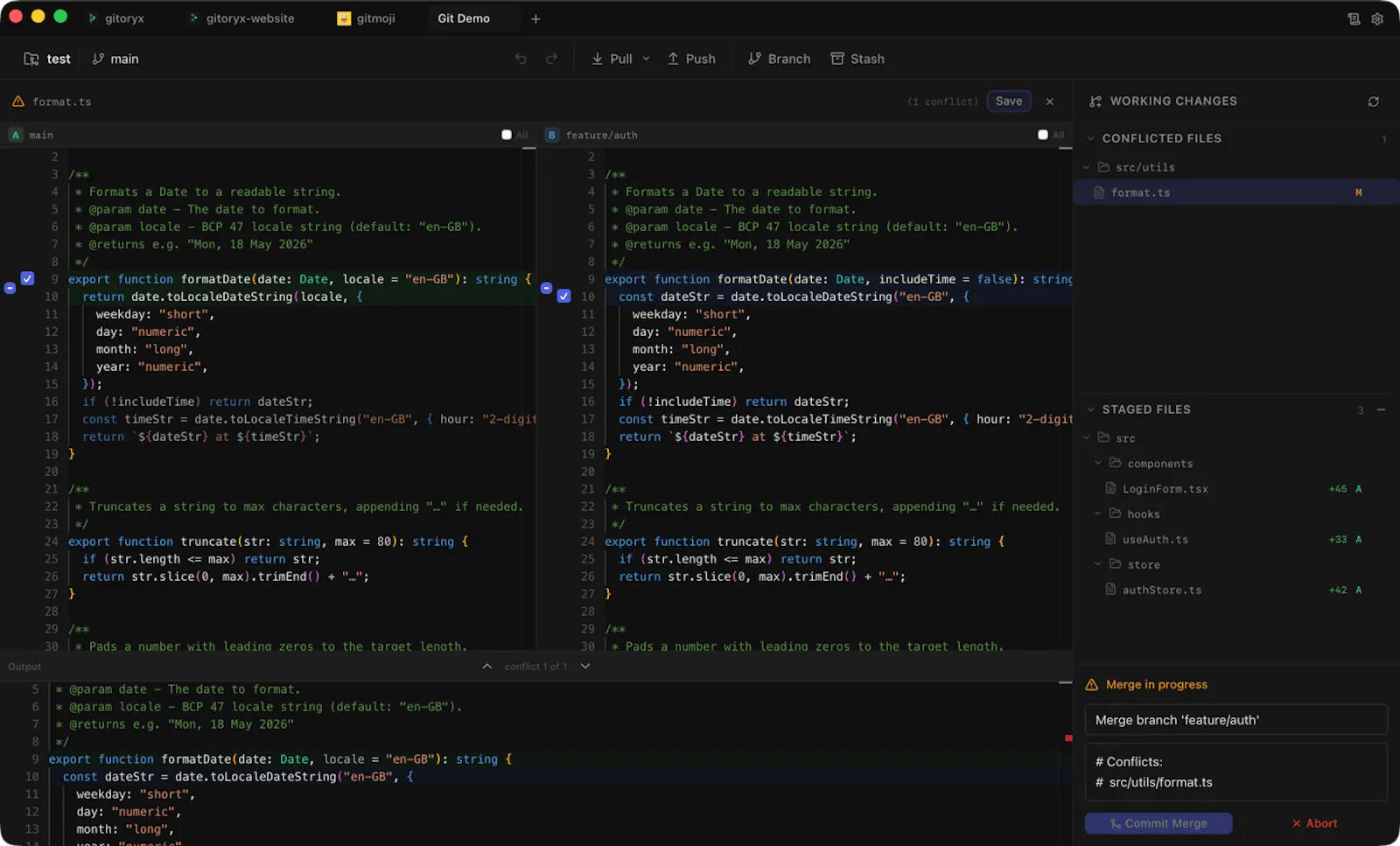Click the red conflict marker in output scrollbar
The image size is (1400, 846).
[x=1068, y=738]
